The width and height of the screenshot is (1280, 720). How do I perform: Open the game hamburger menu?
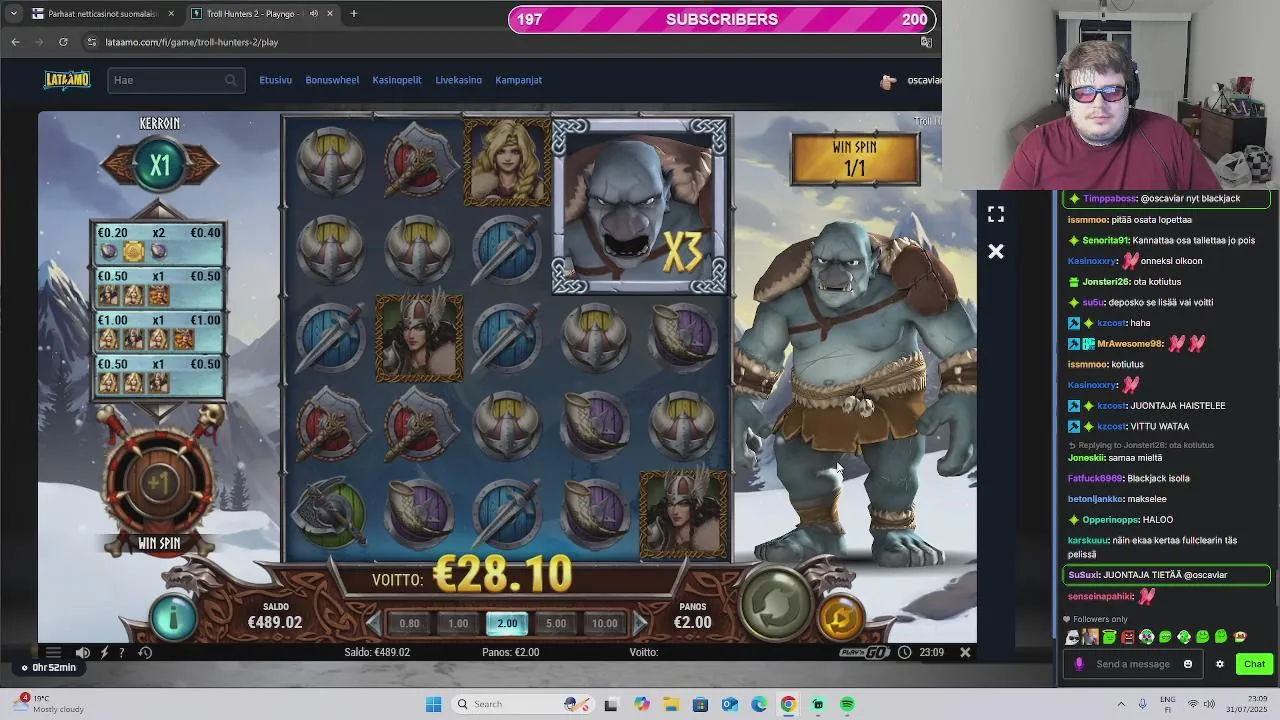(x=53, y=652)
